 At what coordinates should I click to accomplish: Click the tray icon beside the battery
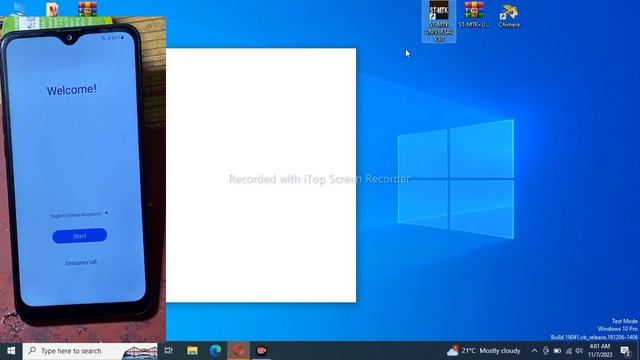click(x=546, y=351)
